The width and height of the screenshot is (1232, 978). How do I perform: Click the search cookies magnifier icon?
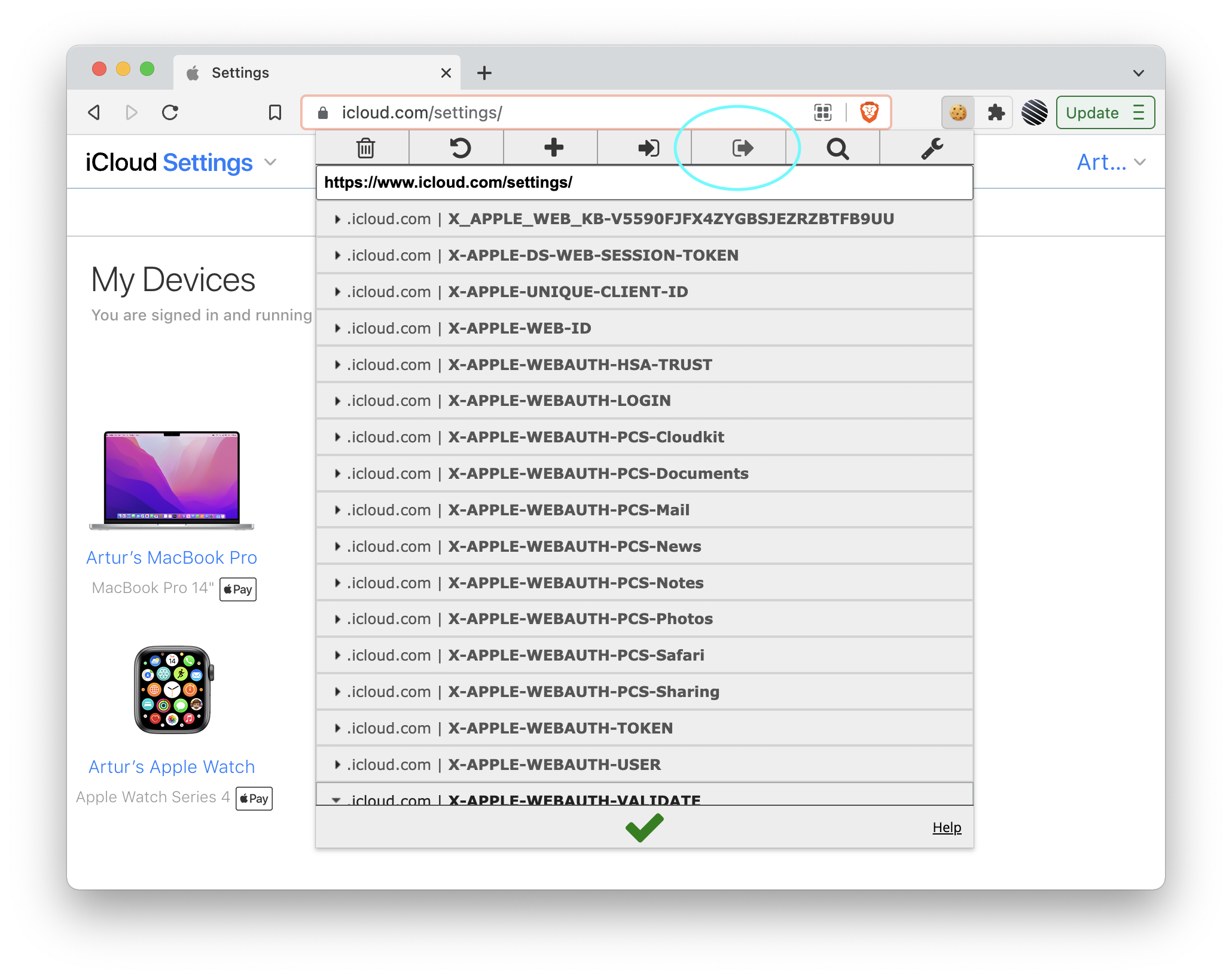click(837, 148)
